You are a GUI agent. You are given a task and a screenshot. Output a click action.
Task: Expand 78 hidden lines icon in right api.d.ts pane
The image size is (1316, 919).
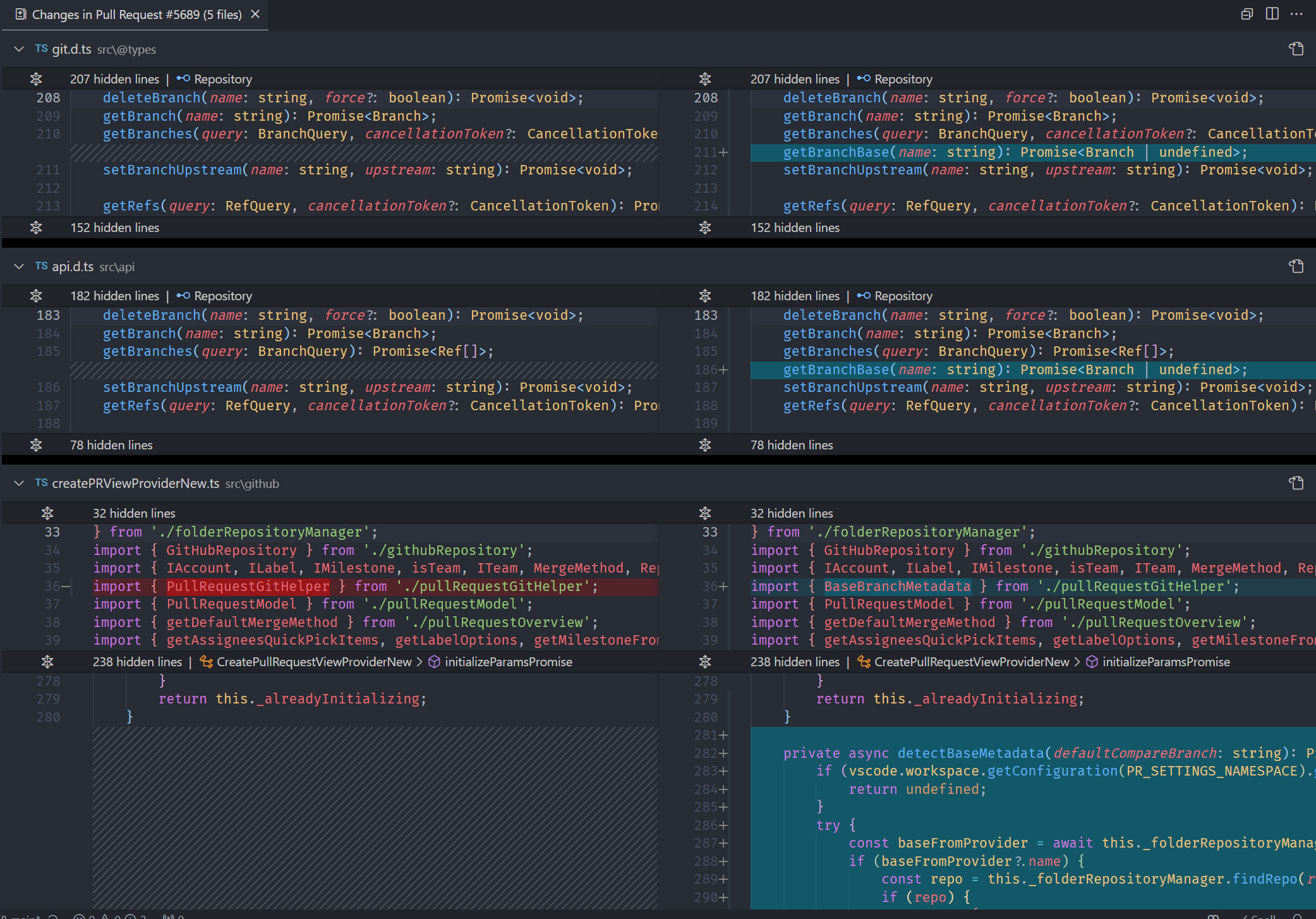tap(705, 445)
